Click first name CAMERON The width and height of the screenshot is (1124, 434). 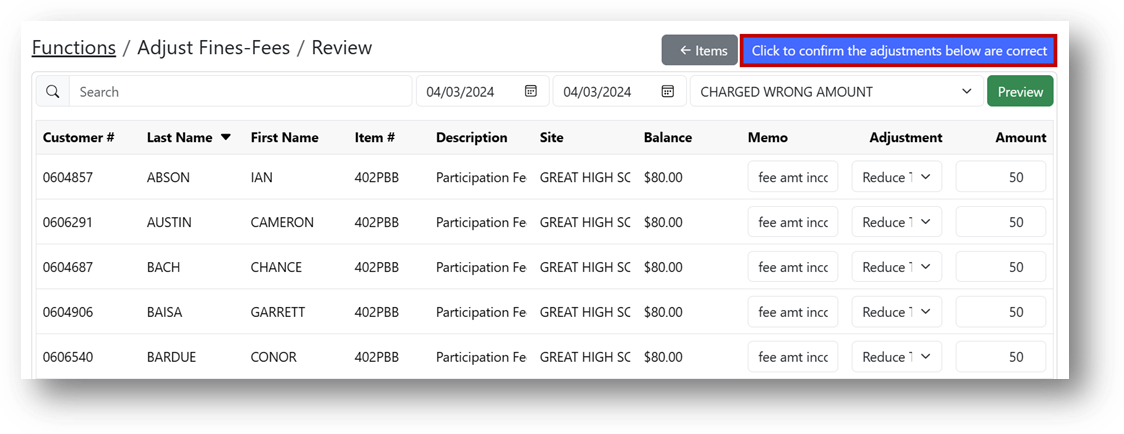tap(282, 222)
